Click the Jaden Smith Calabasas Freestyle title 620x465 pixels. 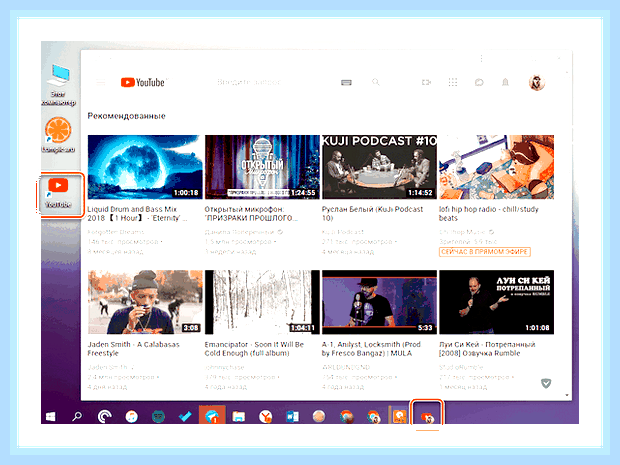tap(133, 349)
